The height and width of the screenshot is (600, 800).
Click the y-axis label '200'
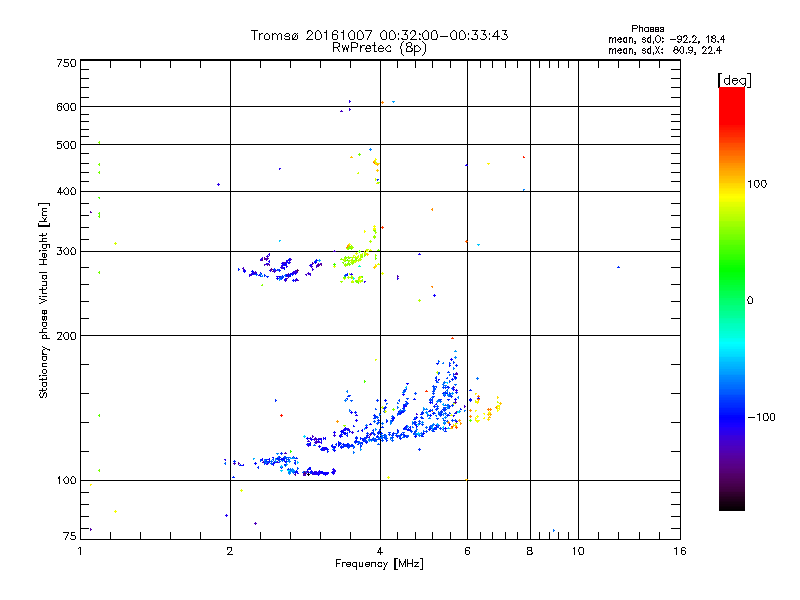pos(66,336)
